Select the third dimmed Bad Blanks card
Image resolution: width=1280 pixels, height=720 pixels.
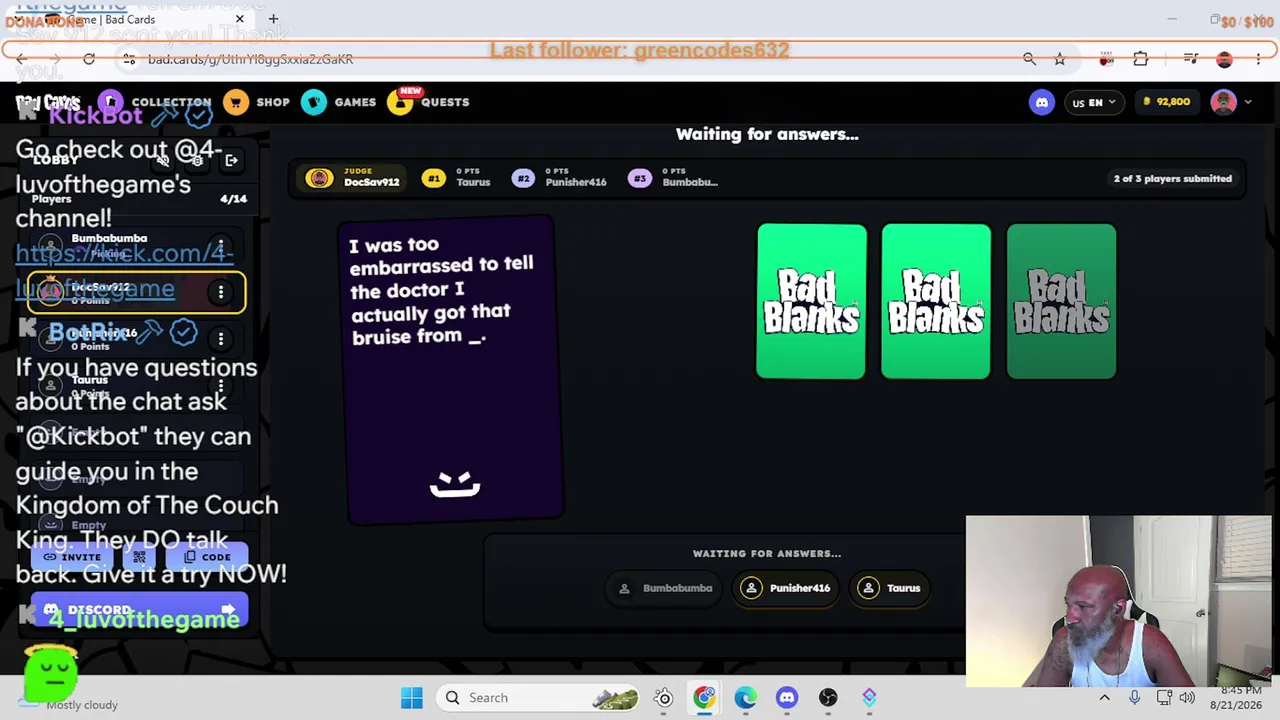1061,301
